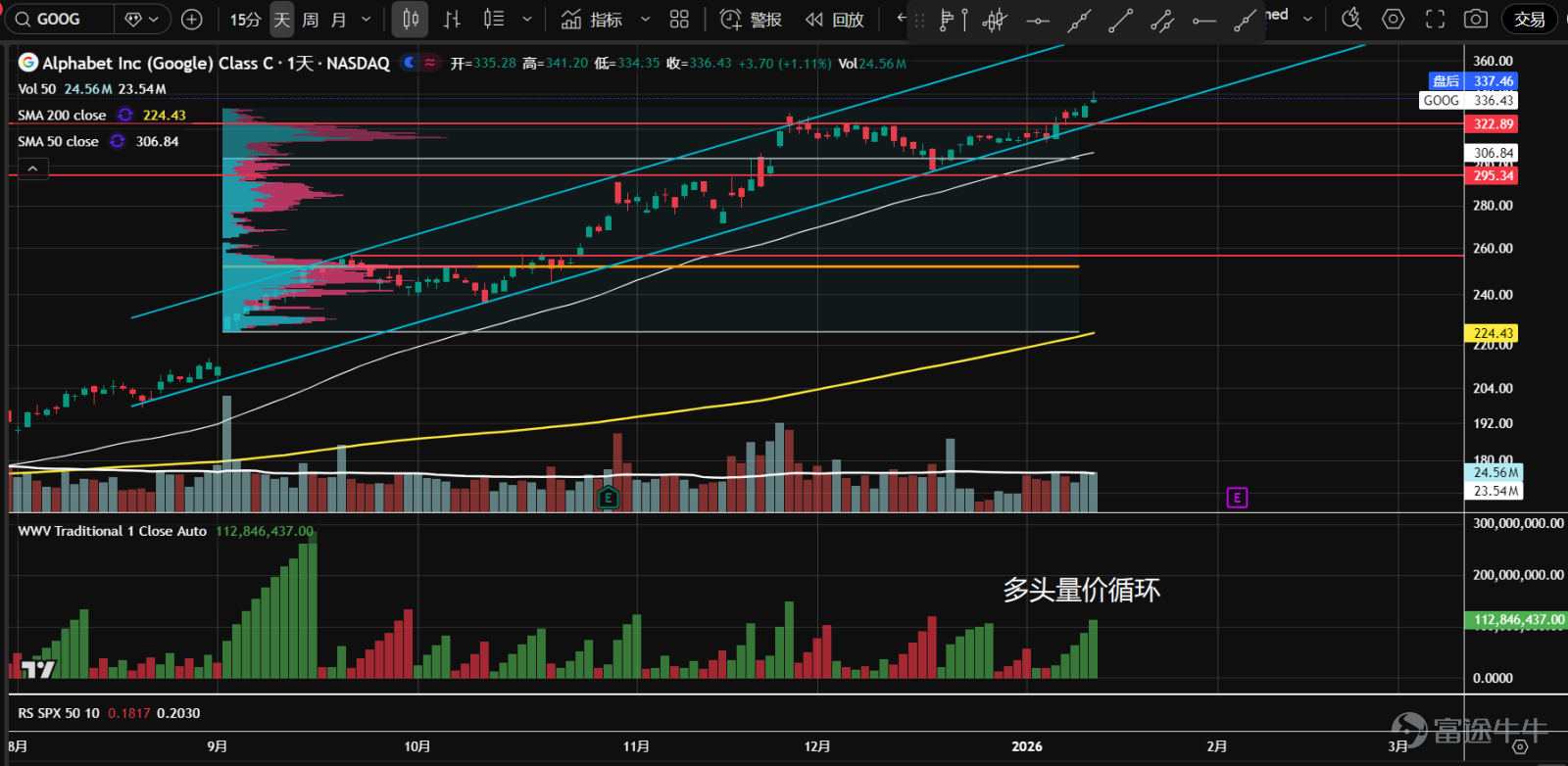Click the 盘后 337.46 after-hours price label
Viewport: 1568px width, 766px height.
tap(1473, 81)
